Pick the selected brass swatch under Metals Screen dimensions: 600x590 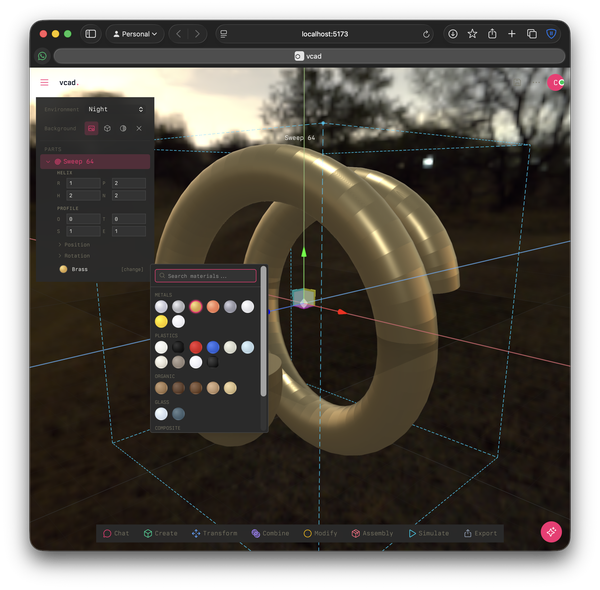196,306
